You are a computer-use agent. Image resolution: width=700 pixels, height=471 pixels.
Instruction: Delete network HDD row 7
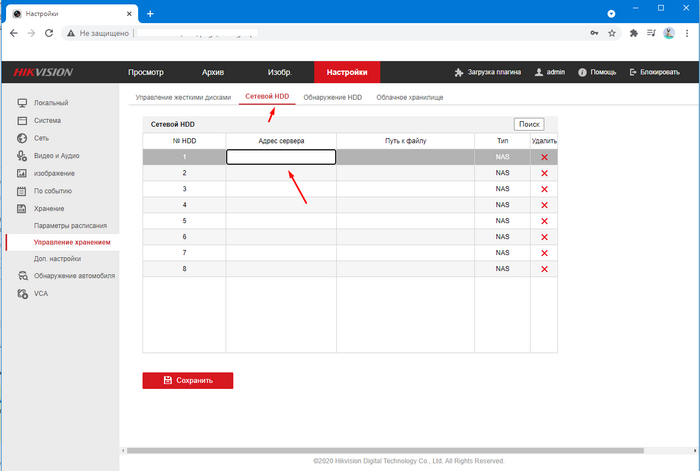544,253
